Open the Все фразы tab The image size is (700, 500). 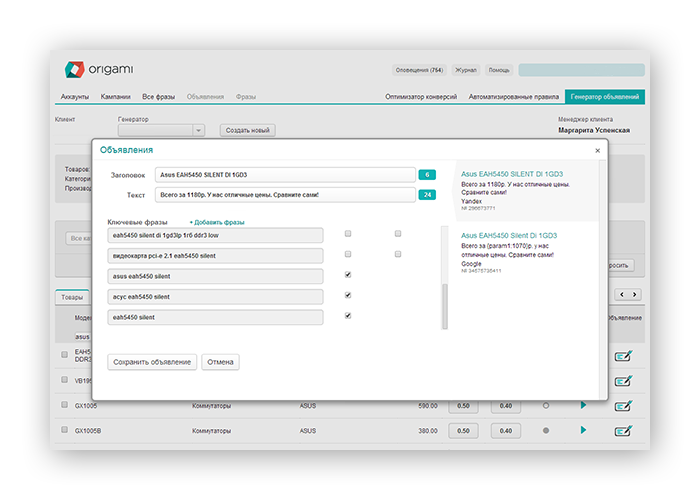click(158, 96)
